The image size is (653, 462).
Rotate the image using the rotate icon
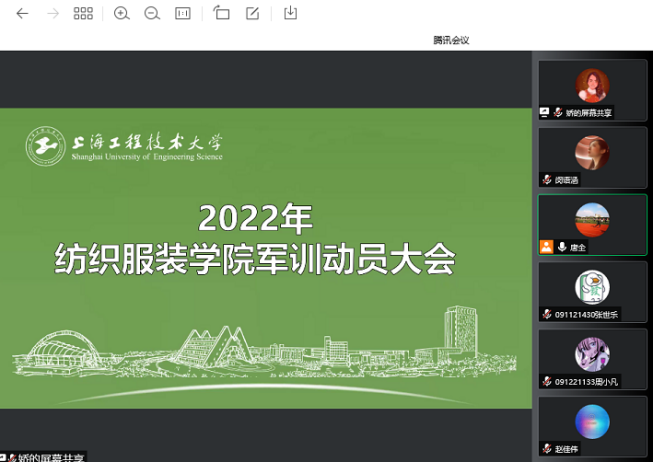222,14
